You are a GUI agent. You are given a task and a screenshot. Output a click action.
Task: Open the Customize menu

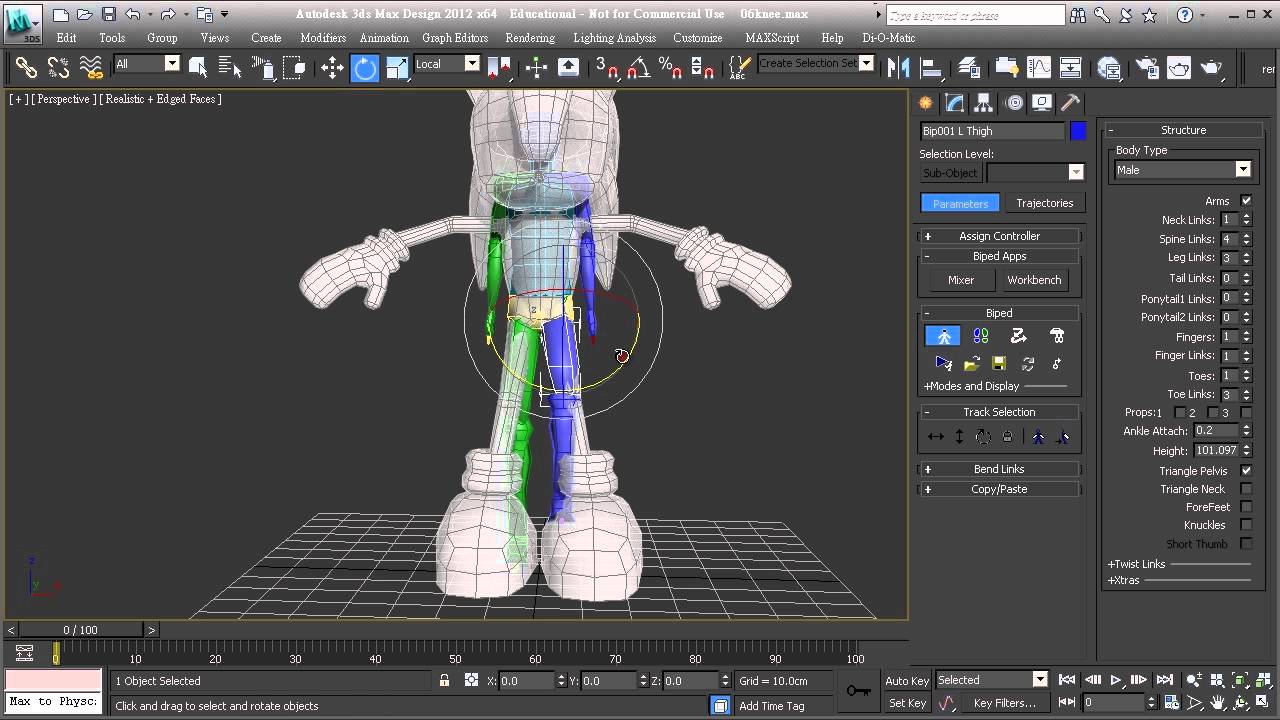tap(698, 38)
